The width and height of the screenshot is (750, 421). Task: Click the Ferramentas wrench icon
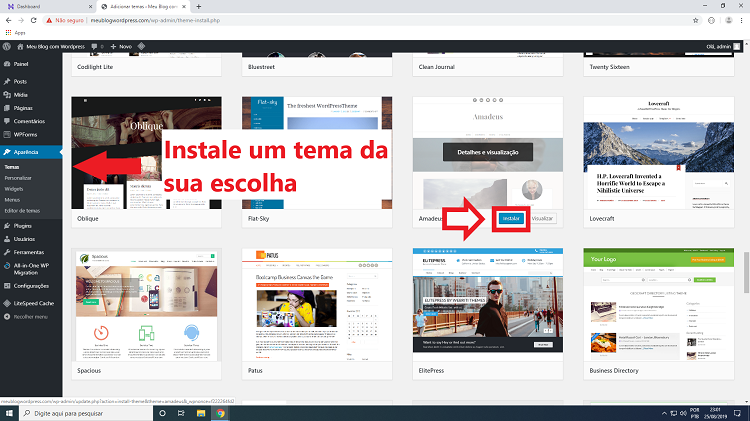7,252
